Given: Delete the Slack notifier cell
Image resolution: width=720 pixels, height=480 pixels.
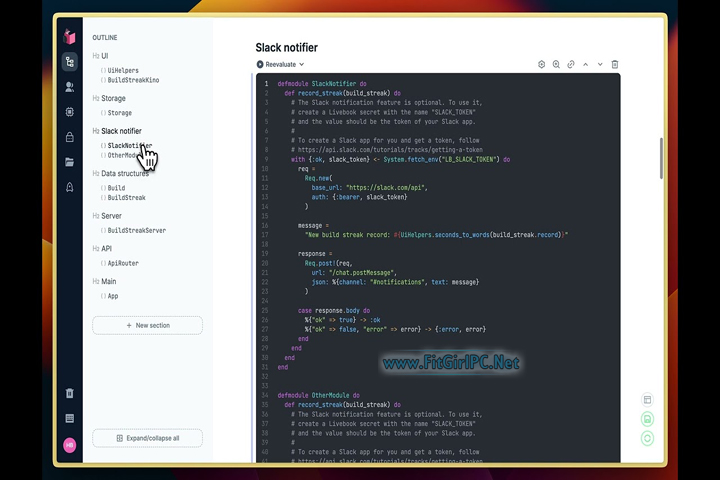Looking at the screenshot, I should (615, 64).
